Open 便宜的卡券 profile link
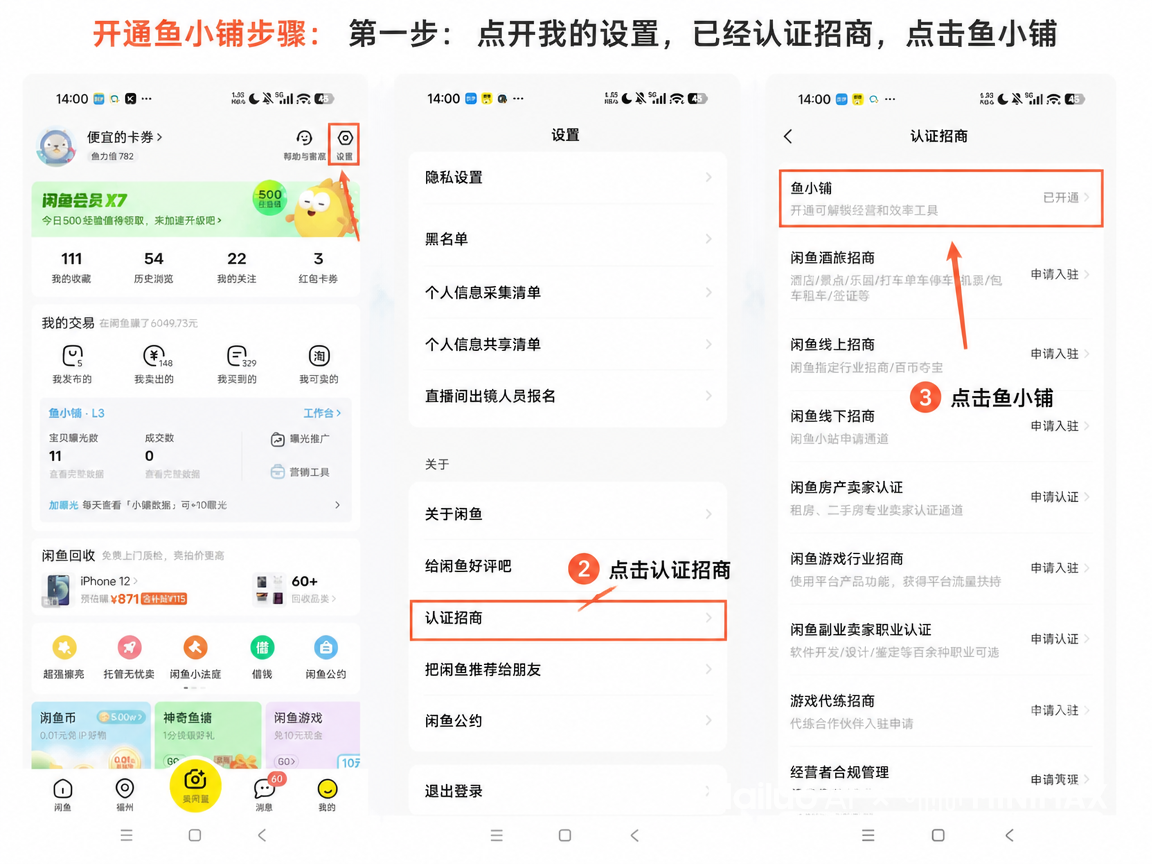This screenshot has width=1152, height=864. tap(124, 137)
